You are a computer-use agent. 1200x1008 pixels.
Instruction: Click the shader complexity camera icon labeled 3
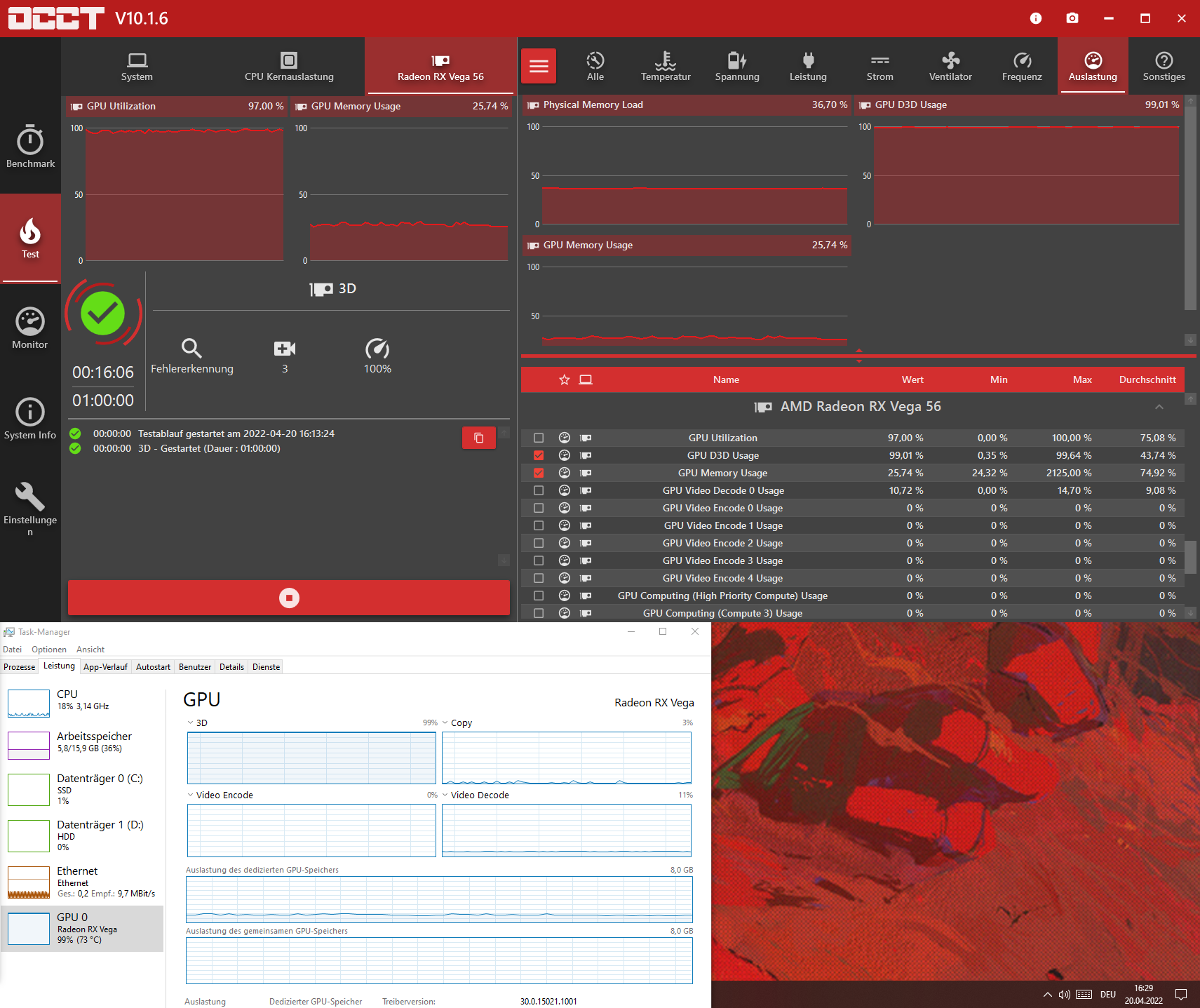pos(285,348)
